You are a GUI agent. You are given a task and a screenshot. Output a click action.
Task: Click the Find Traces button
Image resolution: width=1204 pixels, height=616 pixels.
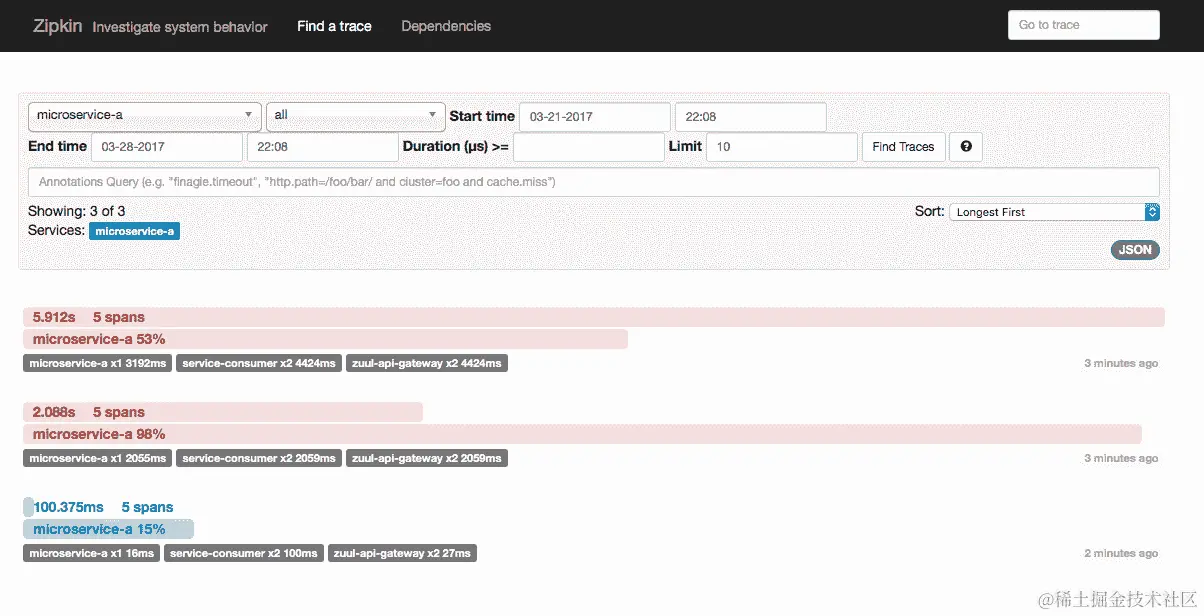tap(902, 146)
